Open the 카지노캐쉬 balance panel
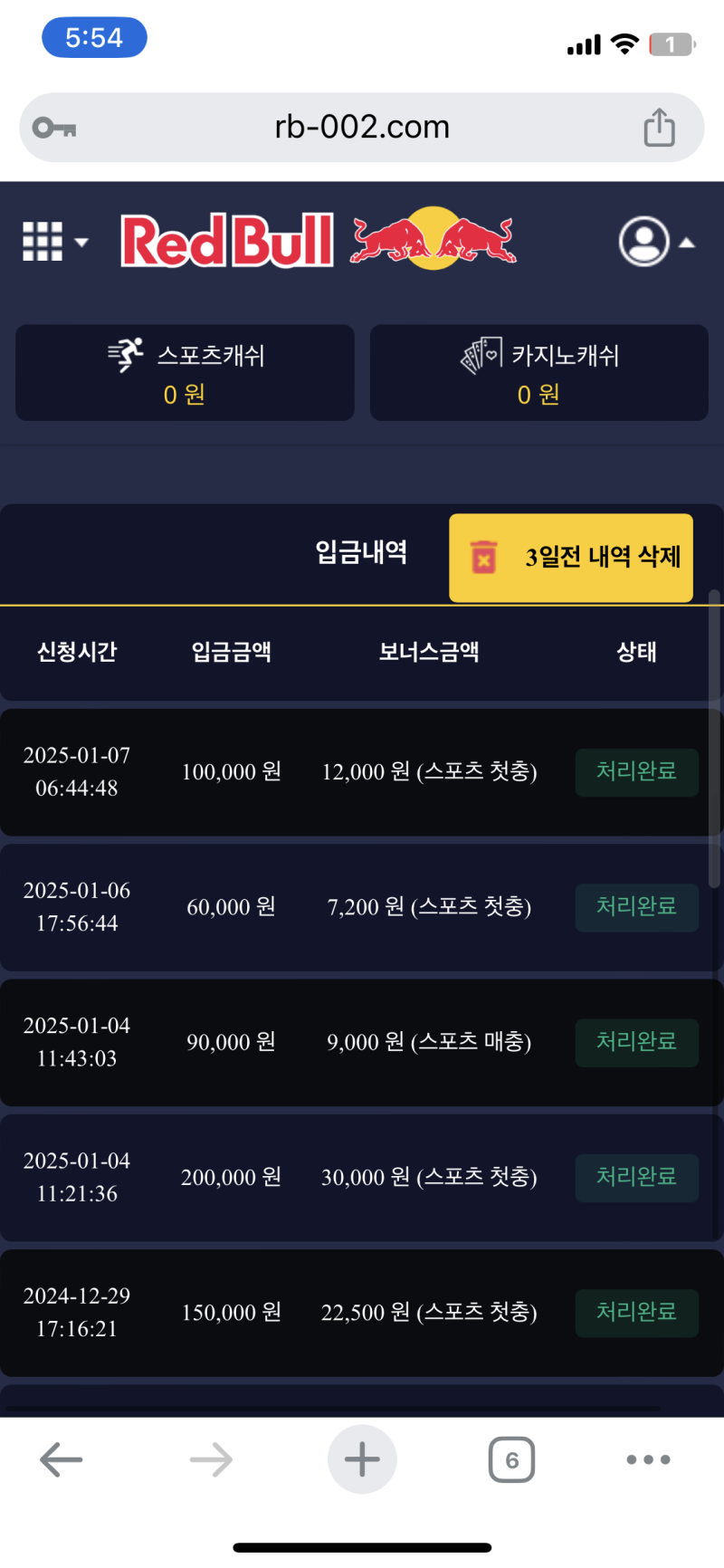This screenshot has height=1568, width=724. click(x=538, y=373)
